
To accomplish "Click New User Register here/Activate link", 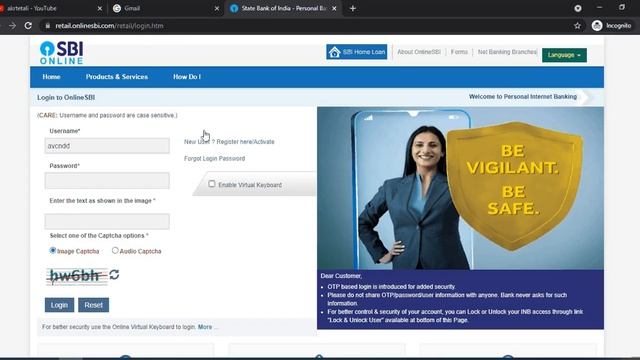I will coord(229,142).
